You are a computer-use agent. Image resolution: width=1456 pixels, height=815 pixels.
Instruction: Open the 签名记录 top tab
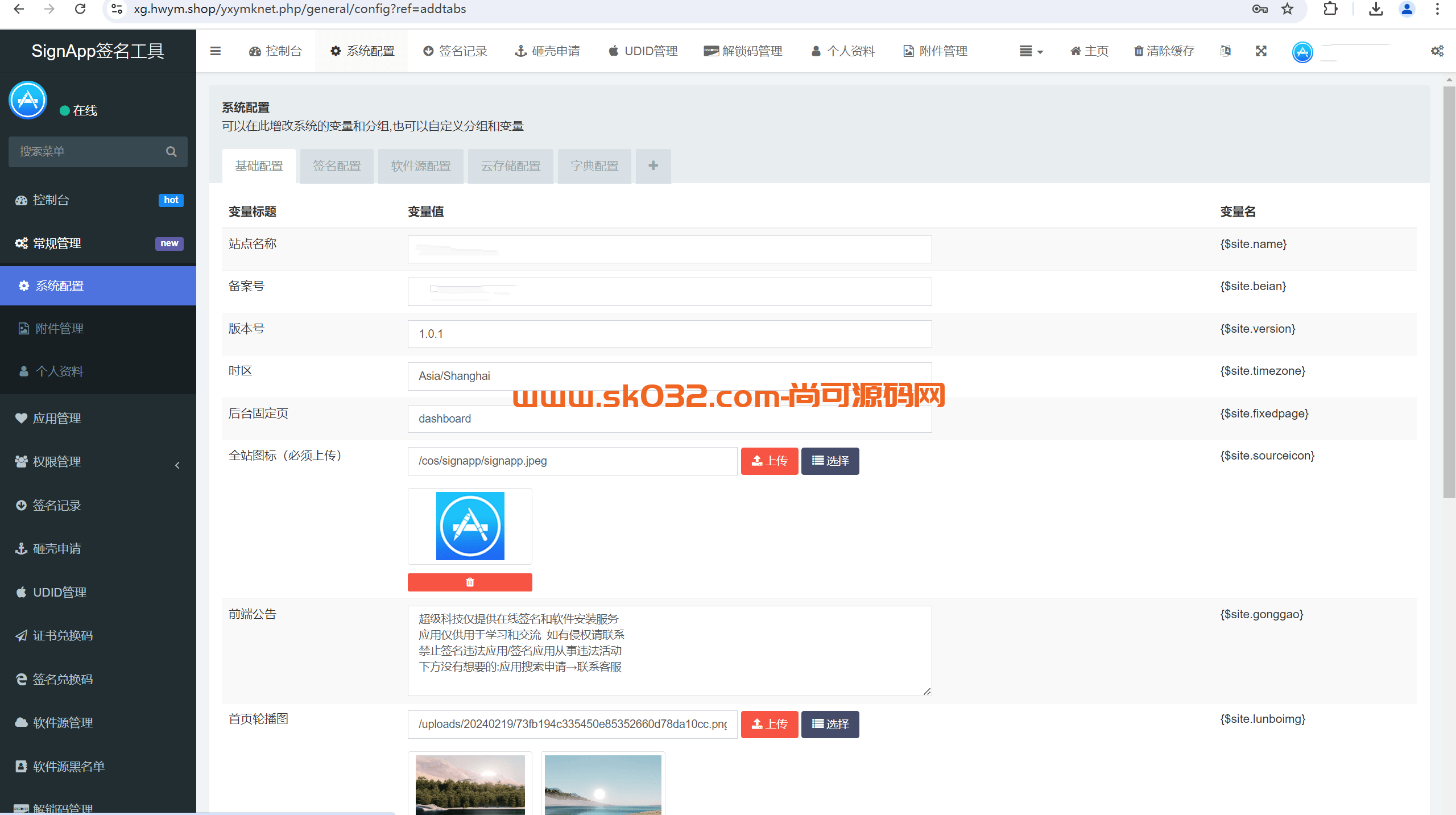(455, 51)
